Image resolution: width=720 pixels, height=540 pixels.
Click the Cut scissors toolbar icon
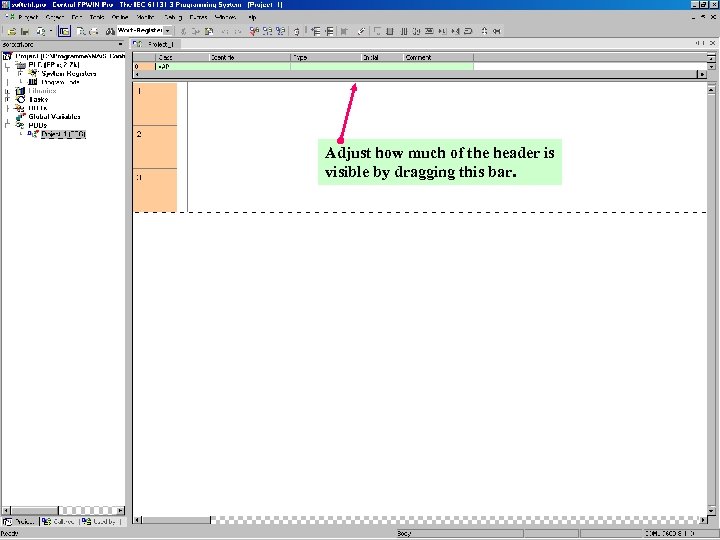coord(183,31)
